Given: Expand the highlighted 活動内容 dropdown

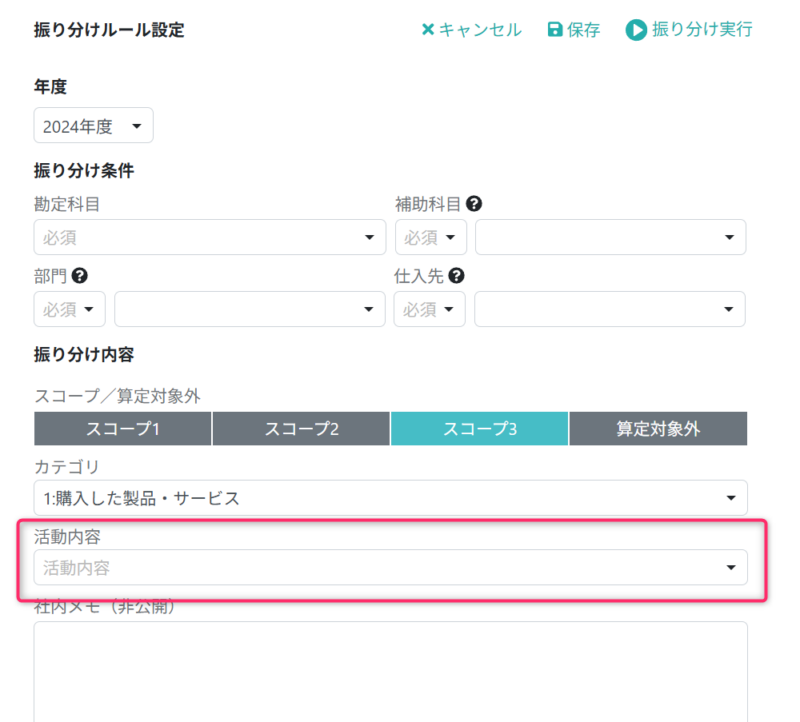Looking at the screenshot, I should (390, 567).
